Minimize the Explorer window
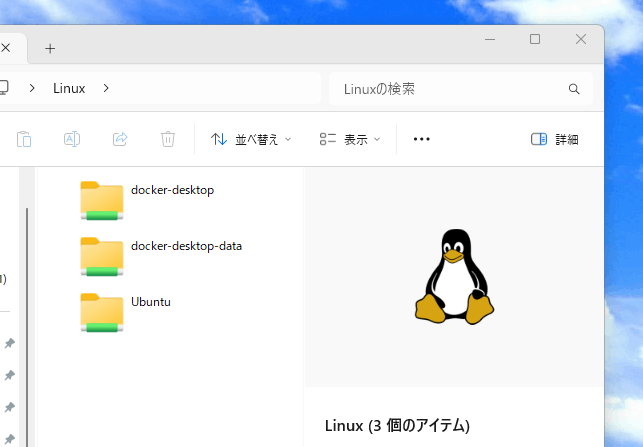This screenshot has height=447, width=643. pos(490,39)
